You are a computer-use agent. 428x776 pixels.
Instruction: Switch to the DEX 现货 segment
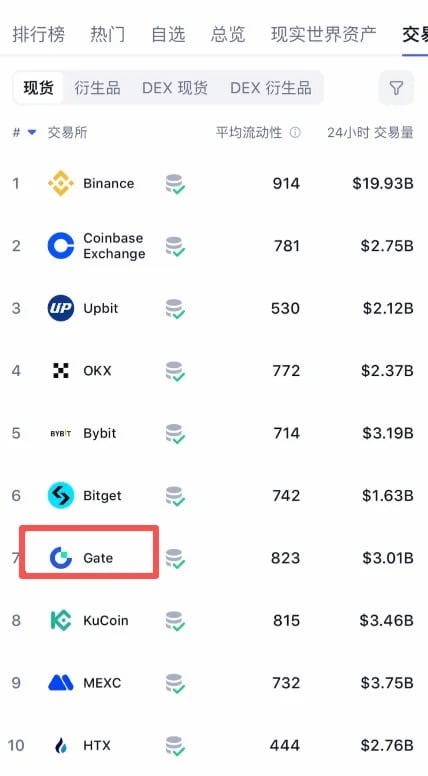coord(175,88)
